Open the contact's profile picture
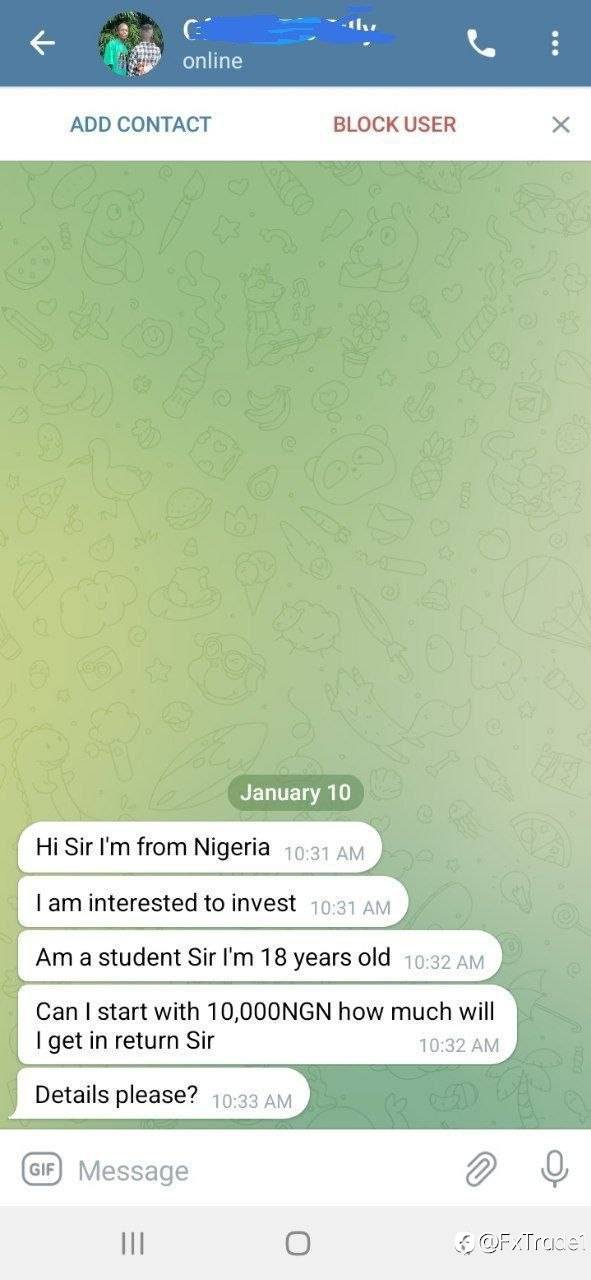591x1280 pixels. (x=131, y=44)
